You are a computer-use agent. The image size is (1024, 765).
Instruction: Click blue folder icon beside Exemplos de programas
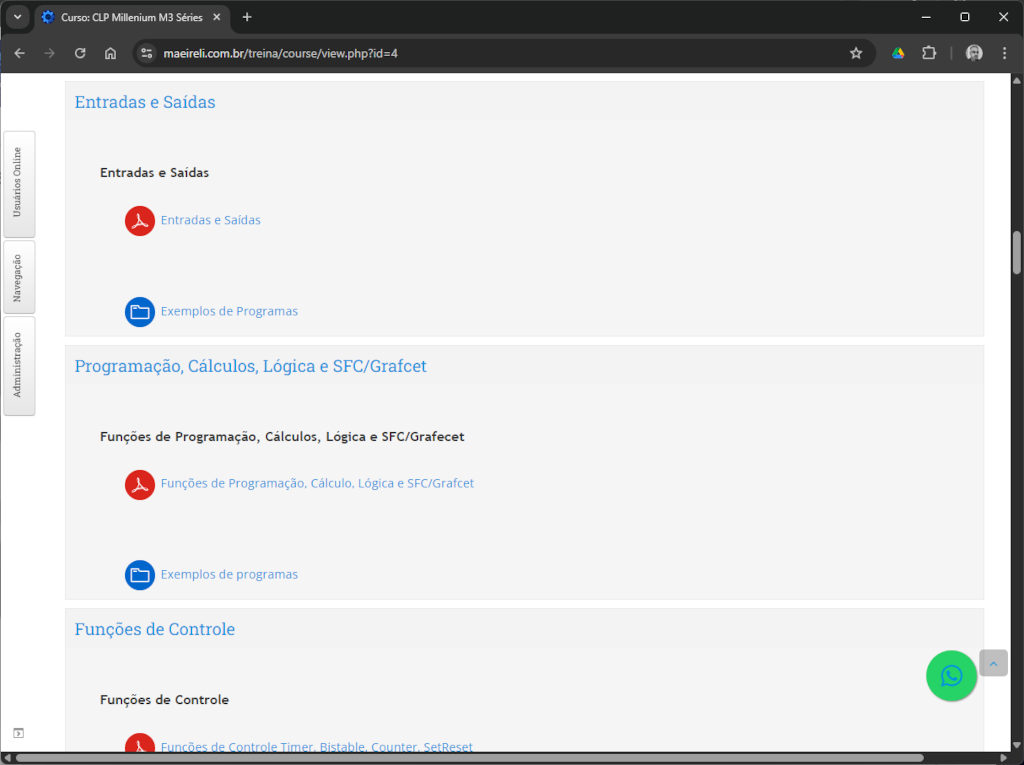tap(140, 575)
